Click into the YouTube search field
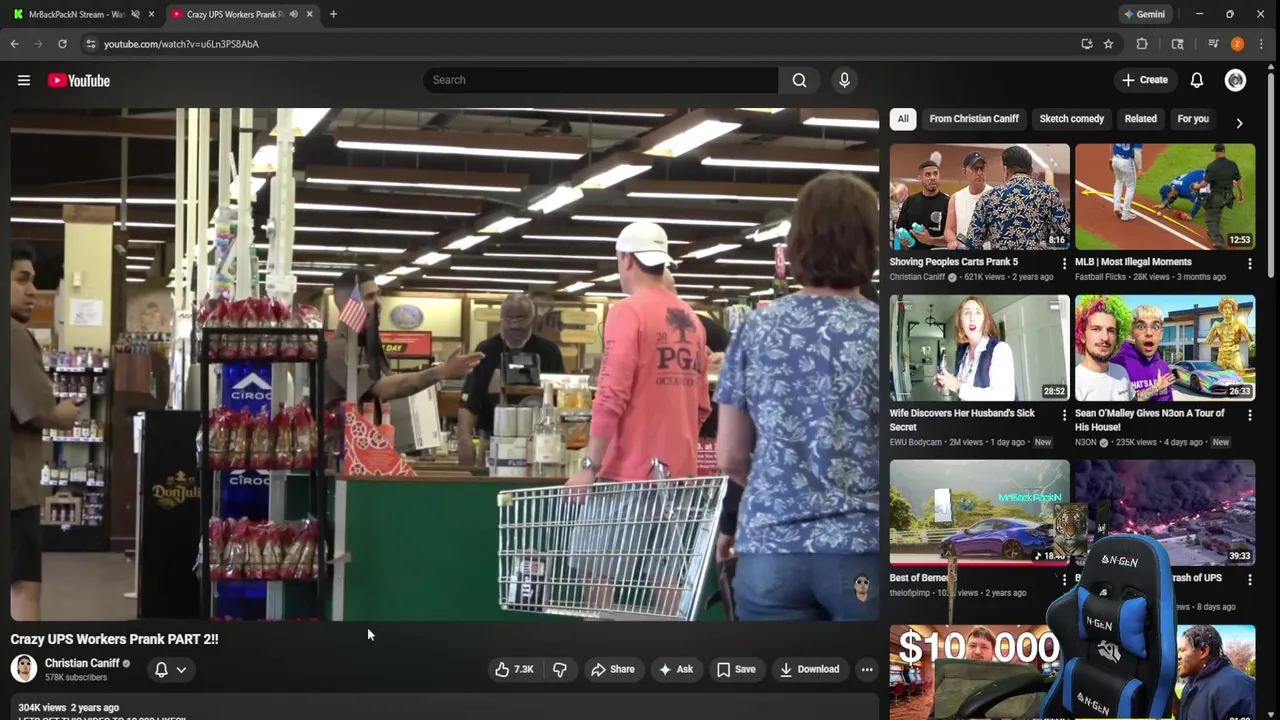This screenshot has height=720, width=1280. click(x=600, y=80)
